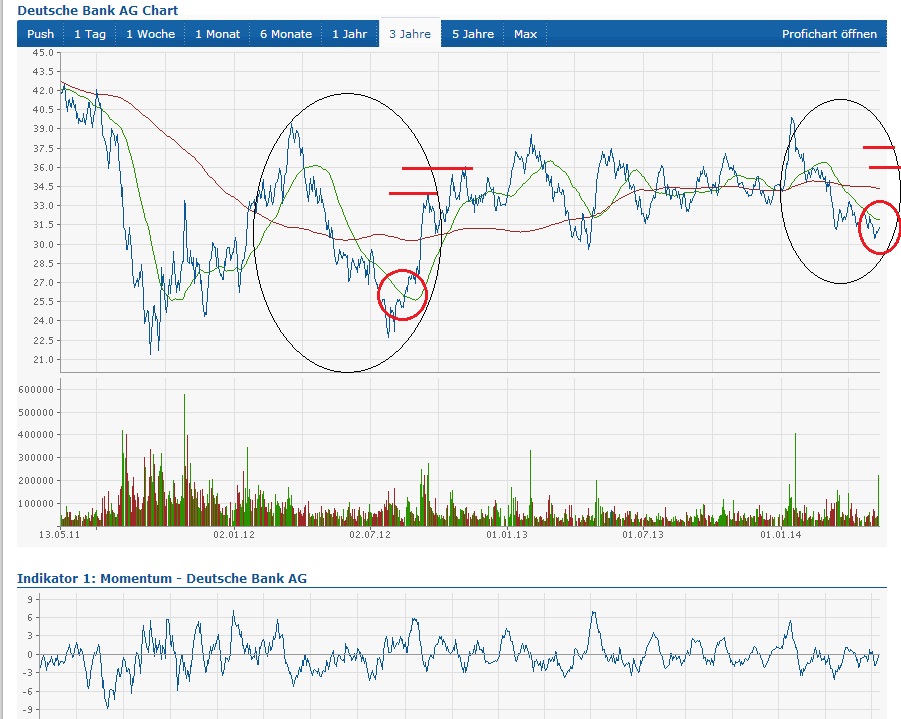Switch chart to 1 Woche range
The width and height of the screenshot is (901, 719).
[151, 34]
